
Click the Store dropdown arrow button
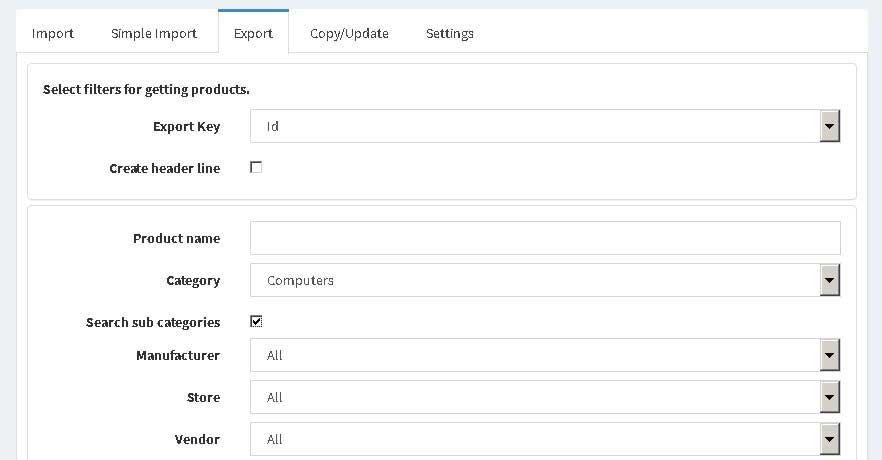tap(829, 397)
